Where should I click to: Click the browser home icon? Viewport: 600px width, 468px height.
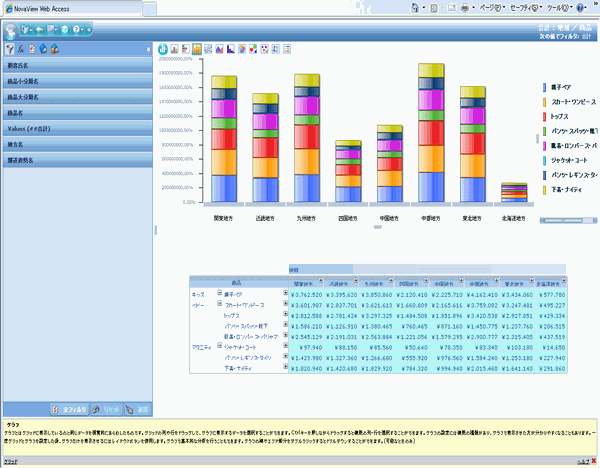415,8
